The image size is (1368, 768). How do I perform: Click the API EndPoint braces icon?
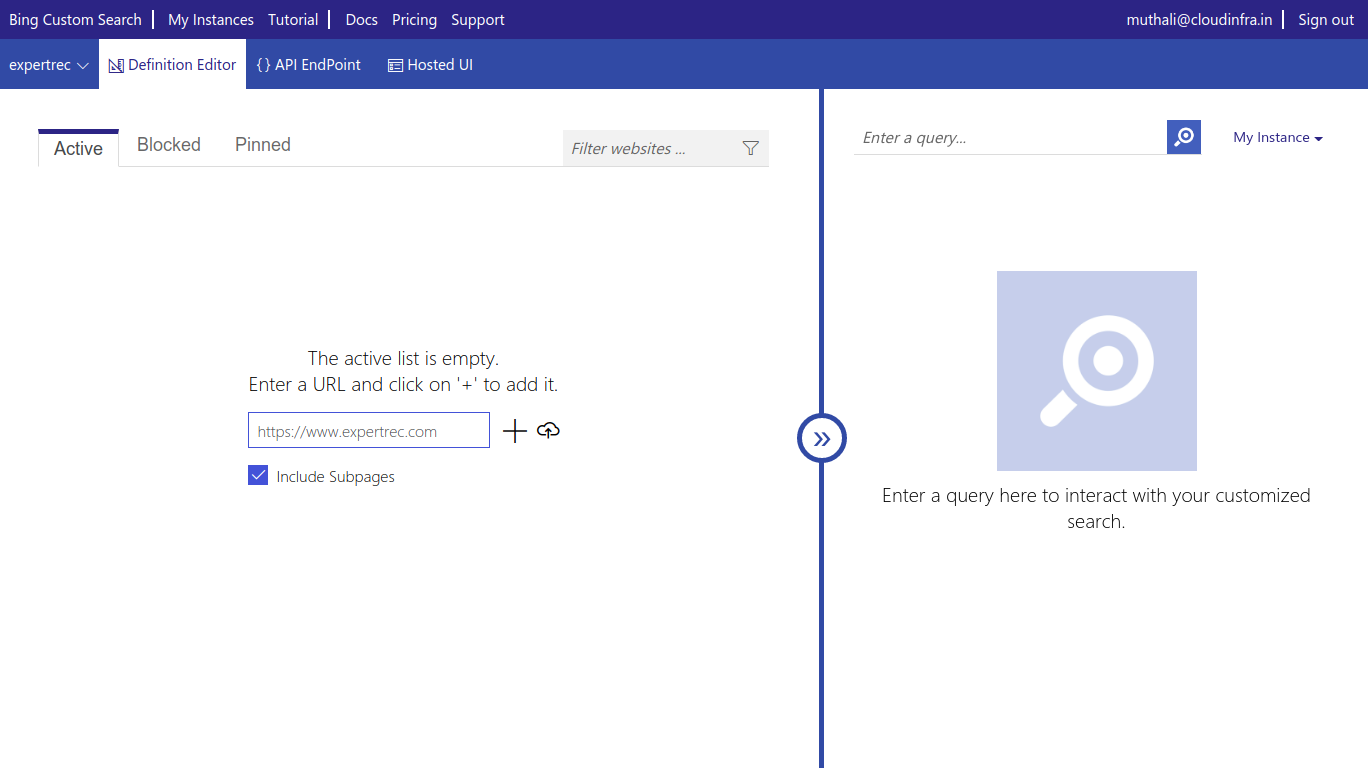[266, 64]
